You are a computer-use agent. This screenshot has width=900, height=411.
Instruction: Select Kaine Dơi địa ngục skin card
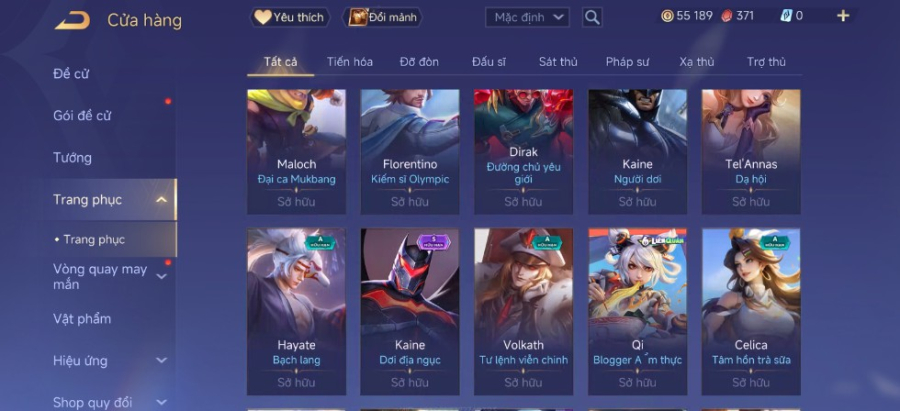tap(410, 312)
